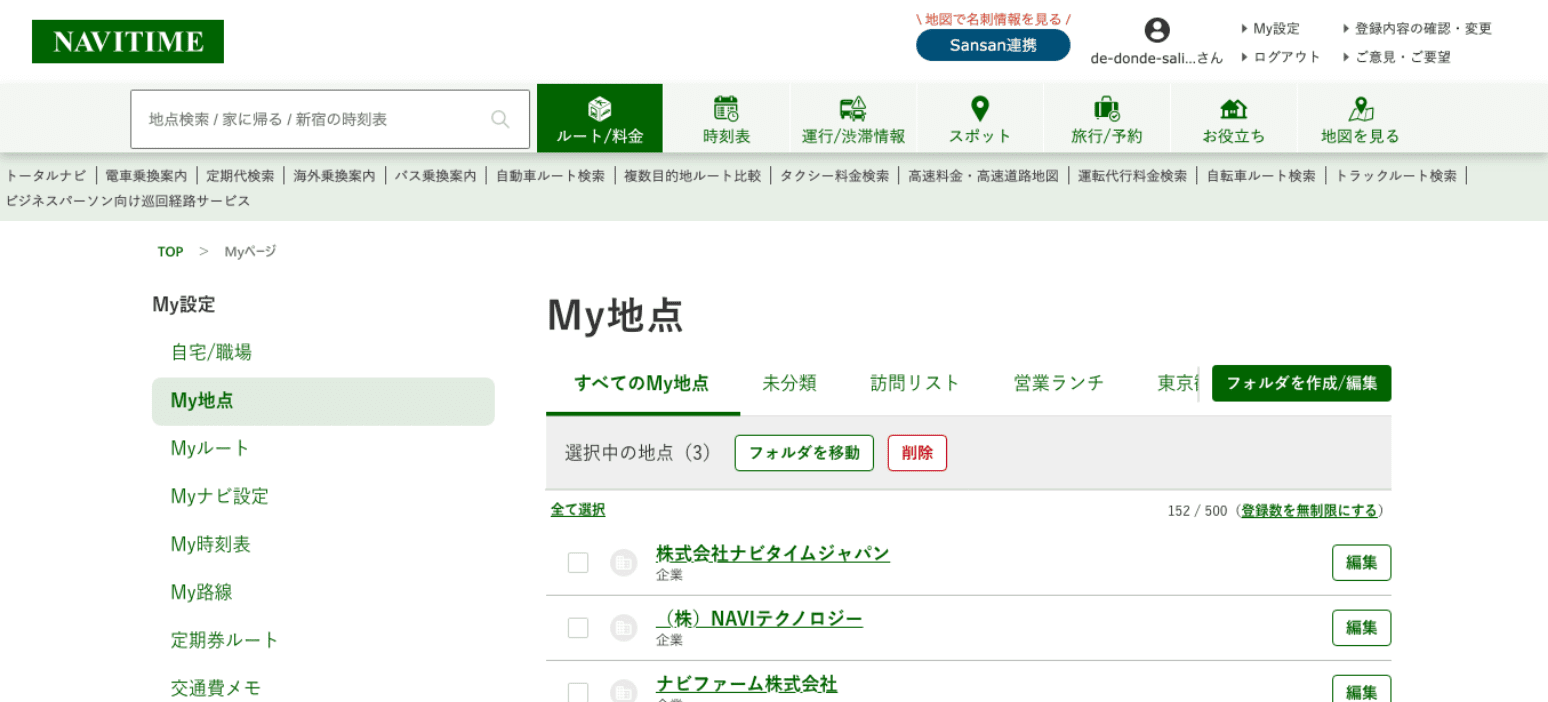This screenshot has width=1548, height=702.
Task: Open the (株)NAVIテクノロジー link
Action: point(759,618)
